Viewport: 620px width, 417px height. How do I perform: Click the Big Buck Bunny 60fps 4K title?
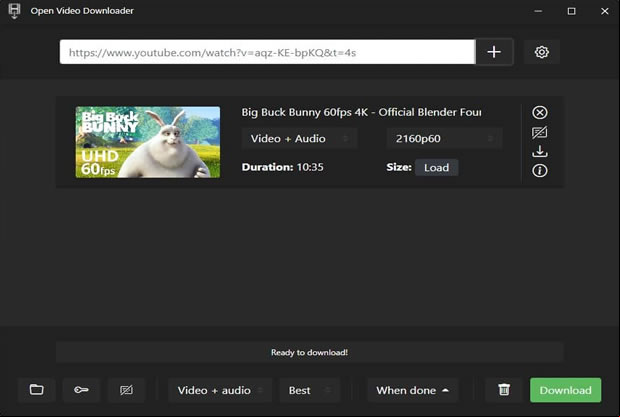click(x=361, y=112)
